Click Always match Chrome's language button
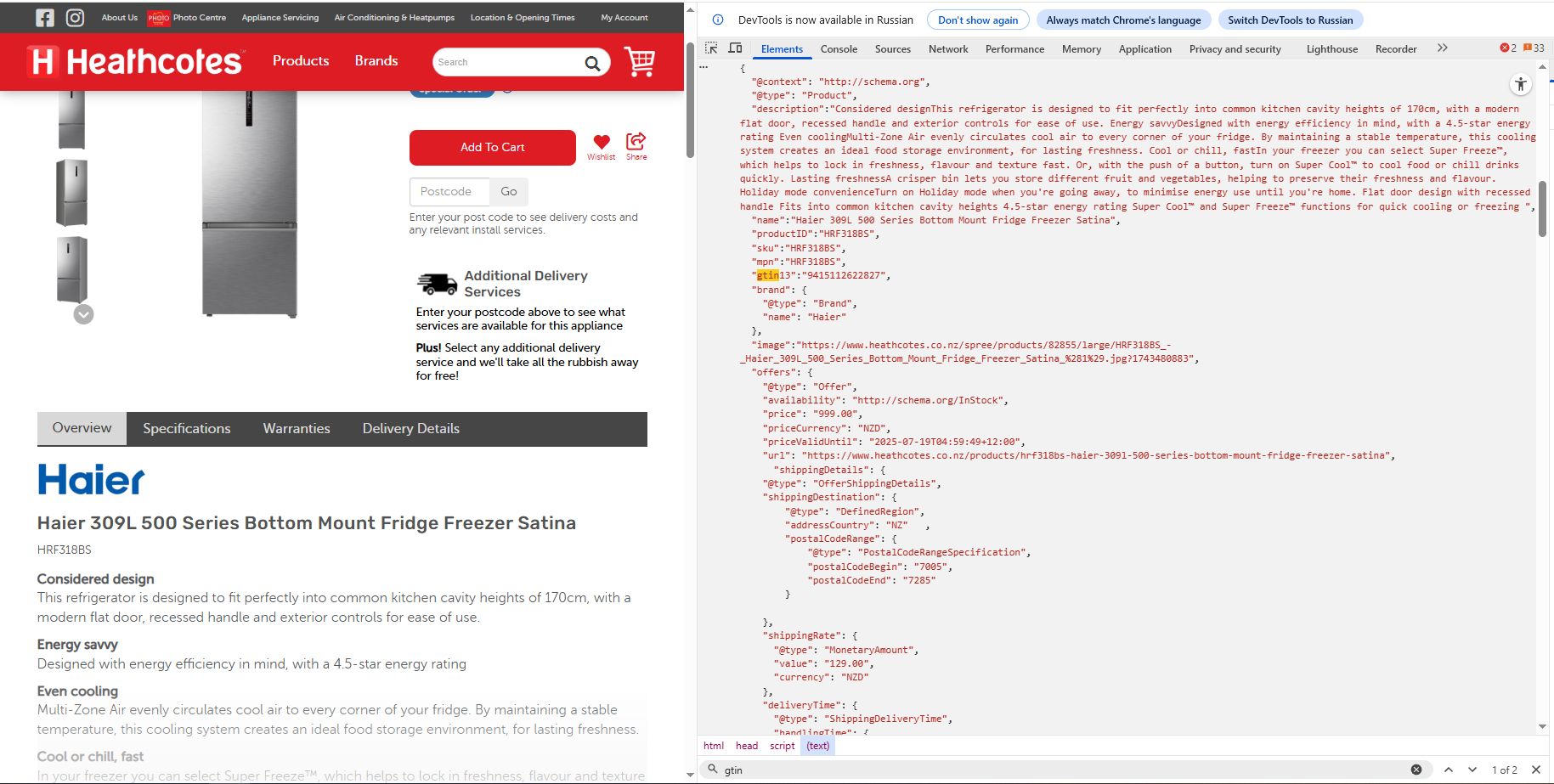 pyautogui.click(x=1123, y=20)
